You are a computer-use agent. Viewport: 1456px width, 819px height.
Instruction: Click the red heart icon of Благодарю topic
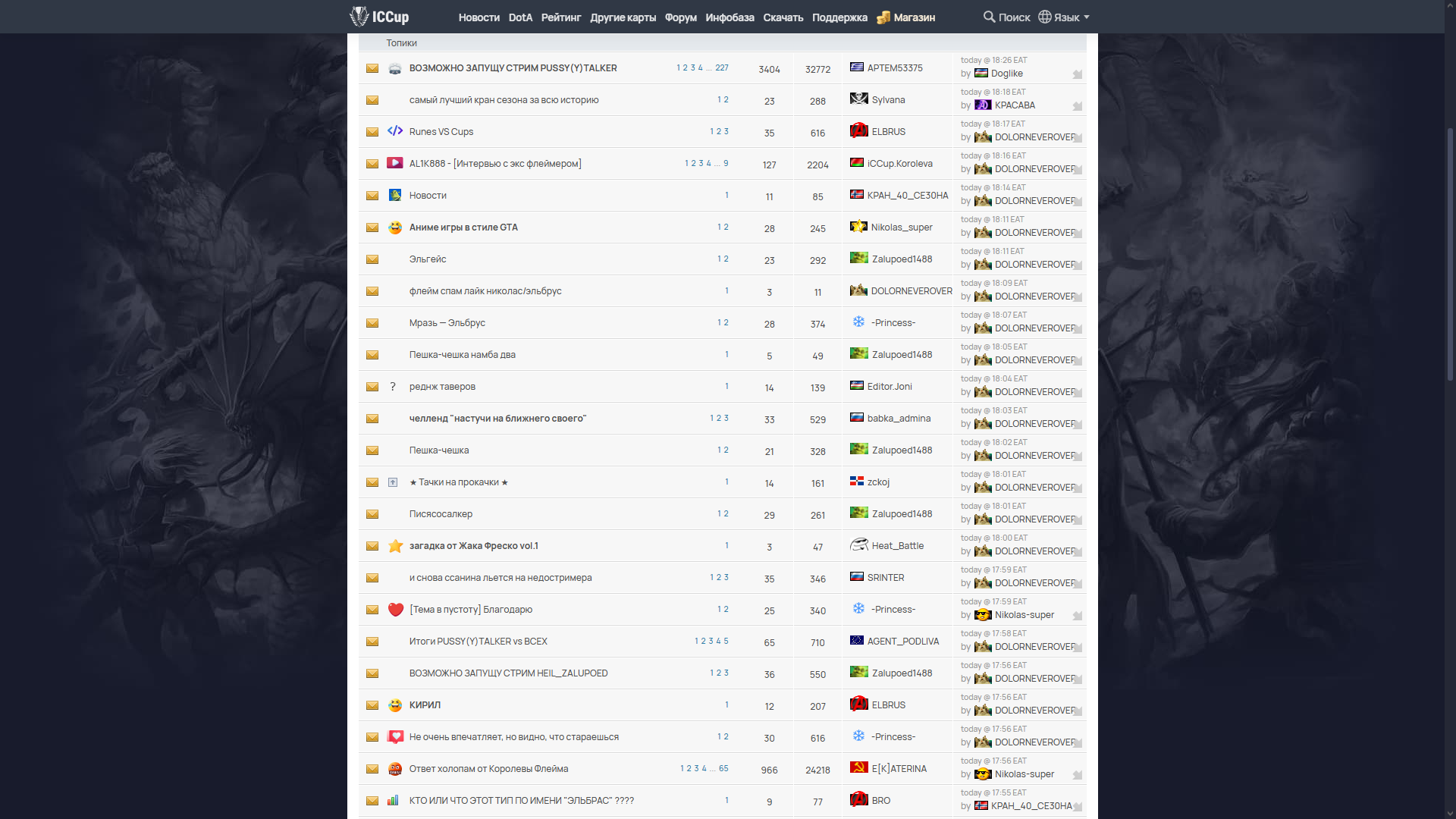[x=395, y=610]
